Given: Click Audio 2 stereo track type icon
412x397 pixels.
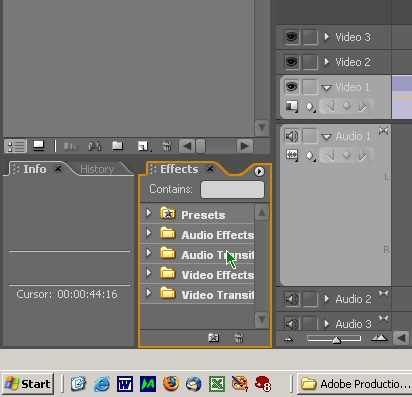Looking at the screenshot, I should 384,294.
